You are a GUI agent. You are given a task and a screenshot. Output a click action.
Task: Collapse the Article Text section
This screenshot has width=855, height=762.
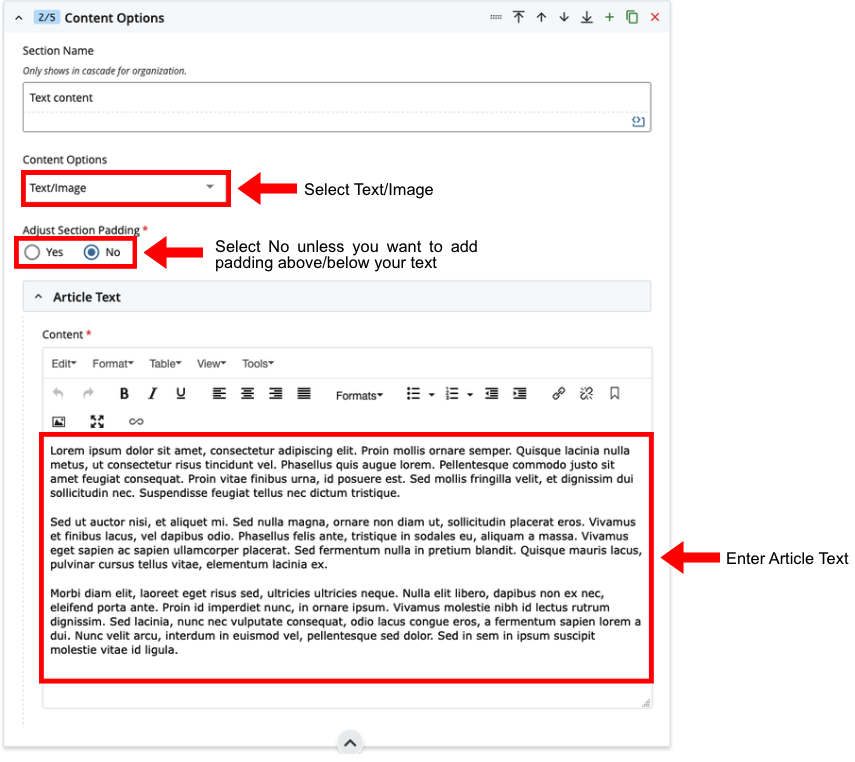(39, 297)
